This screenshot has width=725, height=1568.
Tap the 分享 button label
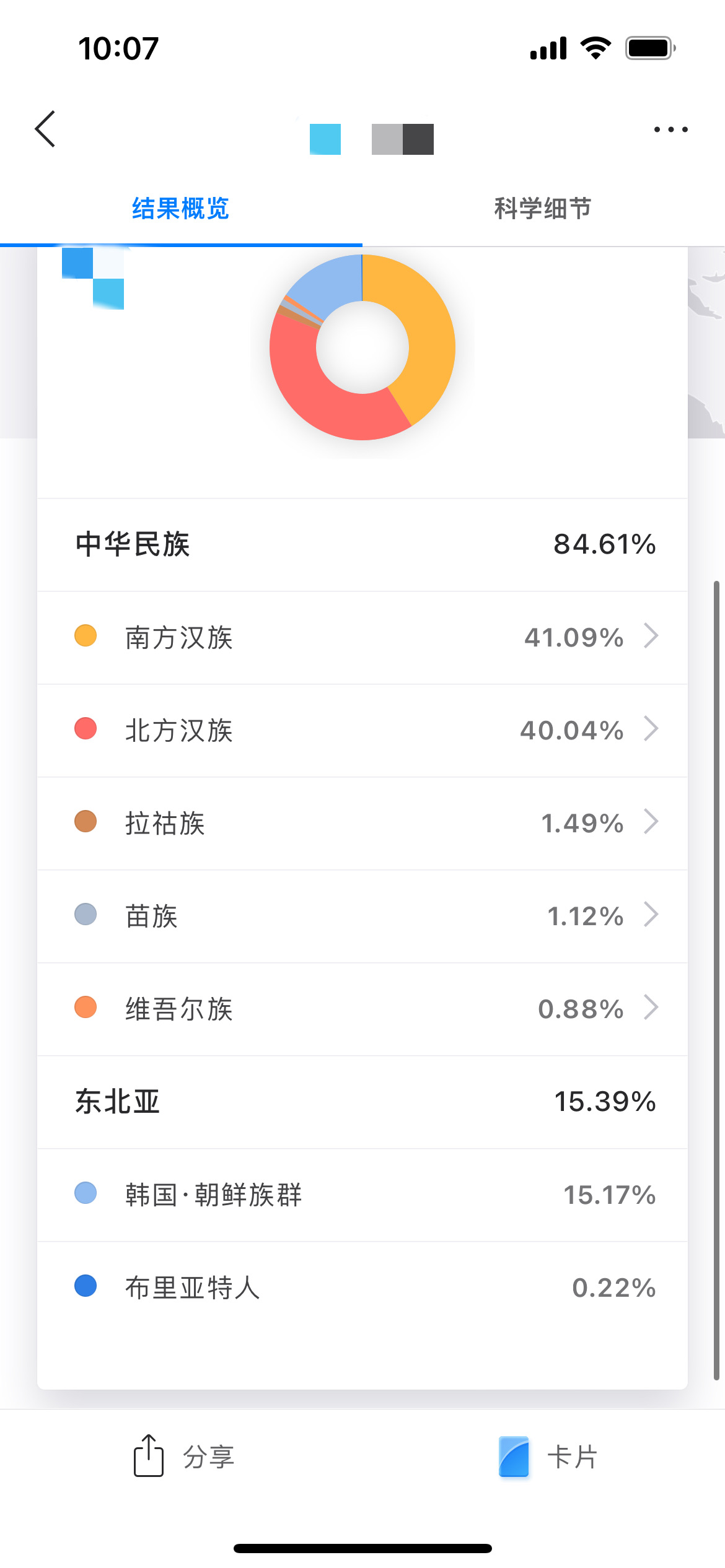[208, 1457]
